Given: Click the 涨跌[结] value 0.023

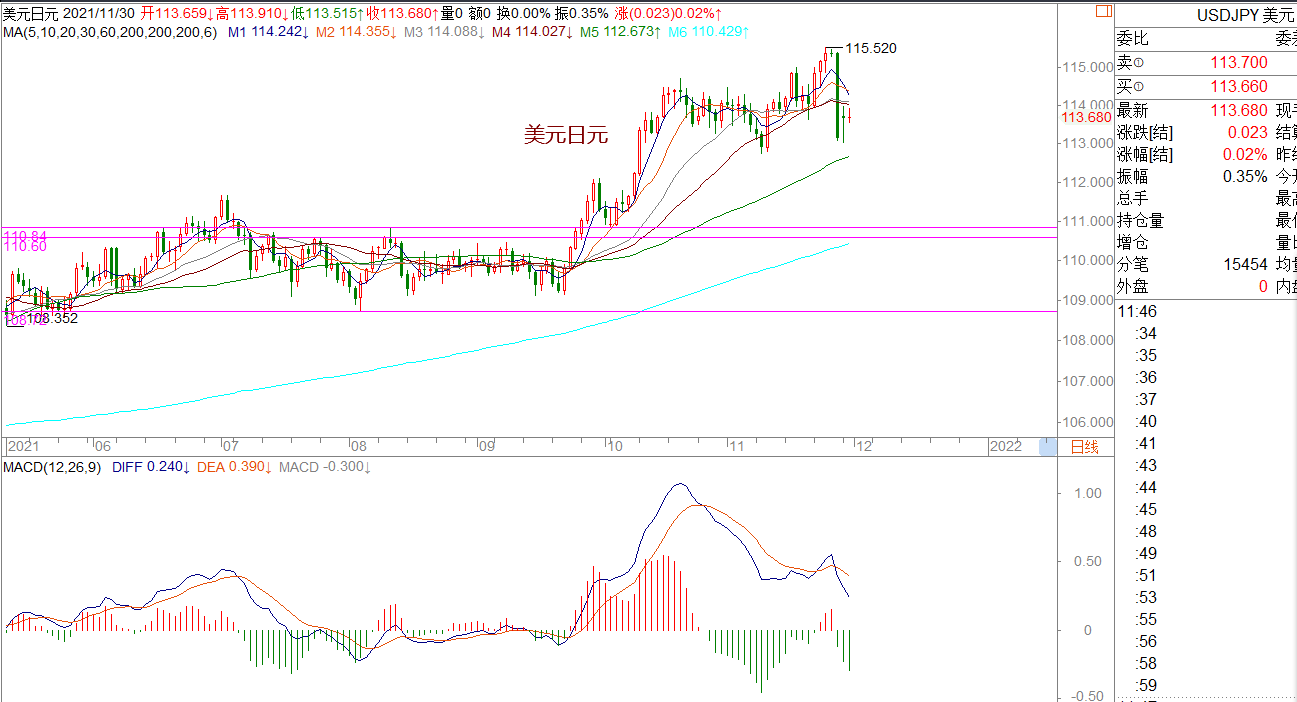Looking at the screenshot, I should pos(1248,132).
